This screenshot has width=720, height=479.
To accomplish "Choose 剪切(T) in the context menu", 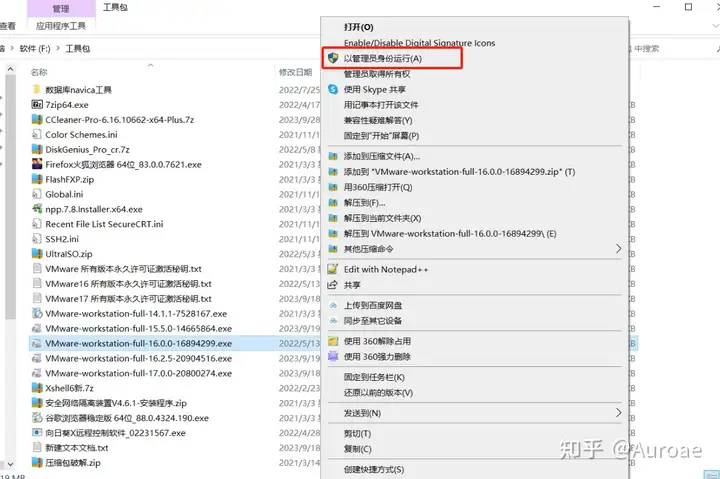I will point(357,433).
